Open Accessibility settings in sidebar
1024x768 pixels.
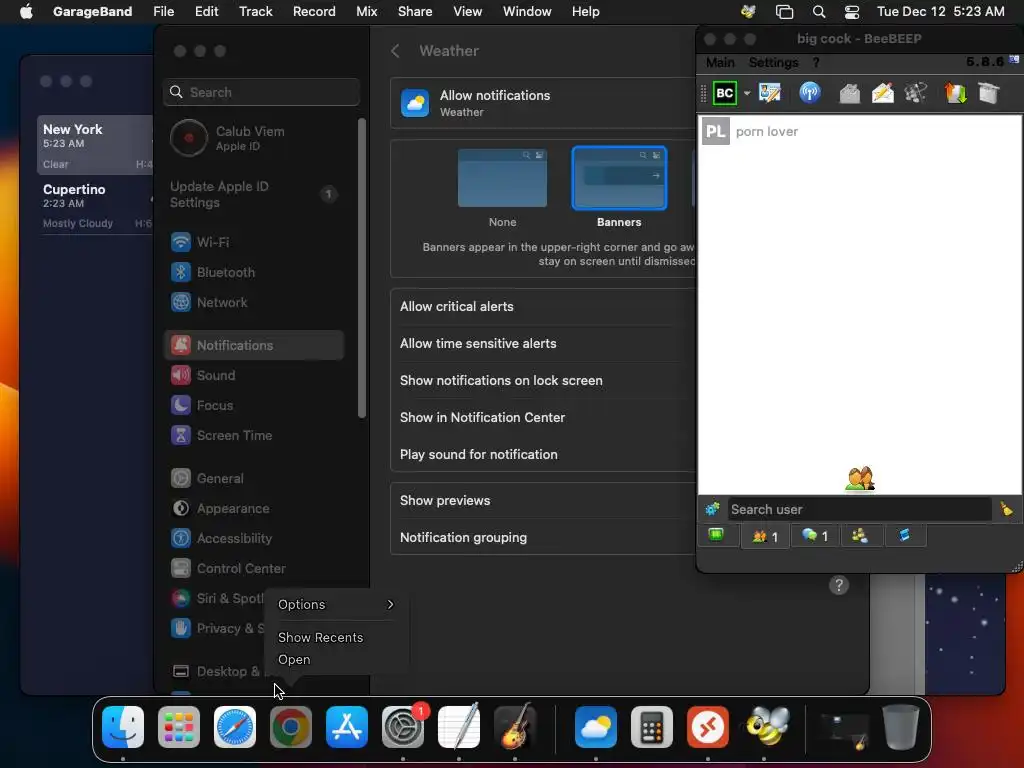click(255, 539)
